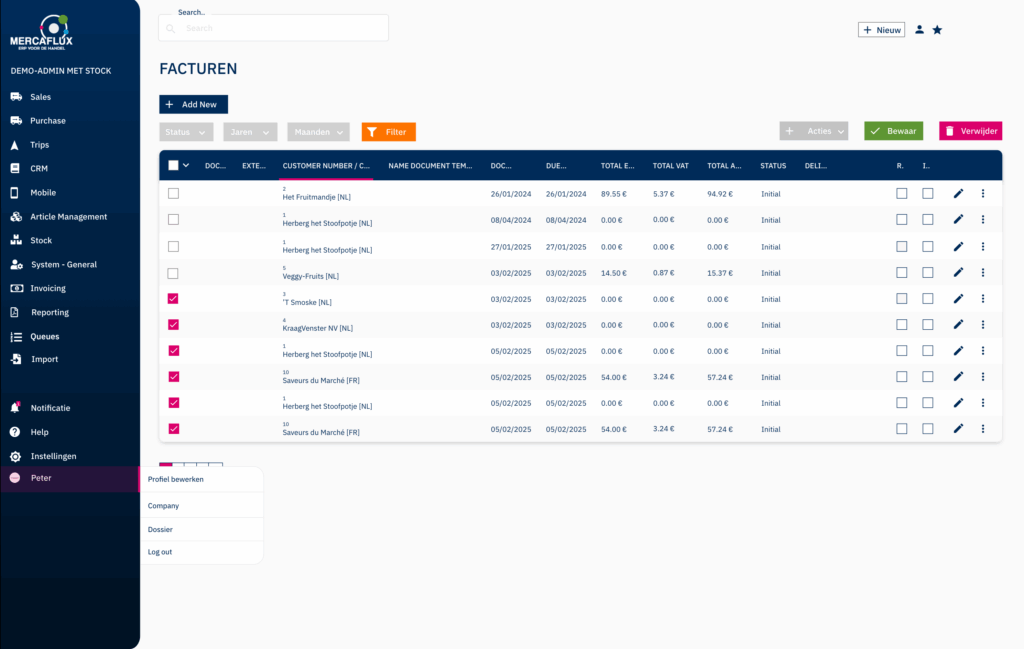Edit the Het Fruitmandje invoice with pencil icon
This screenshot has height=649, width=1024.
(958, 193)
